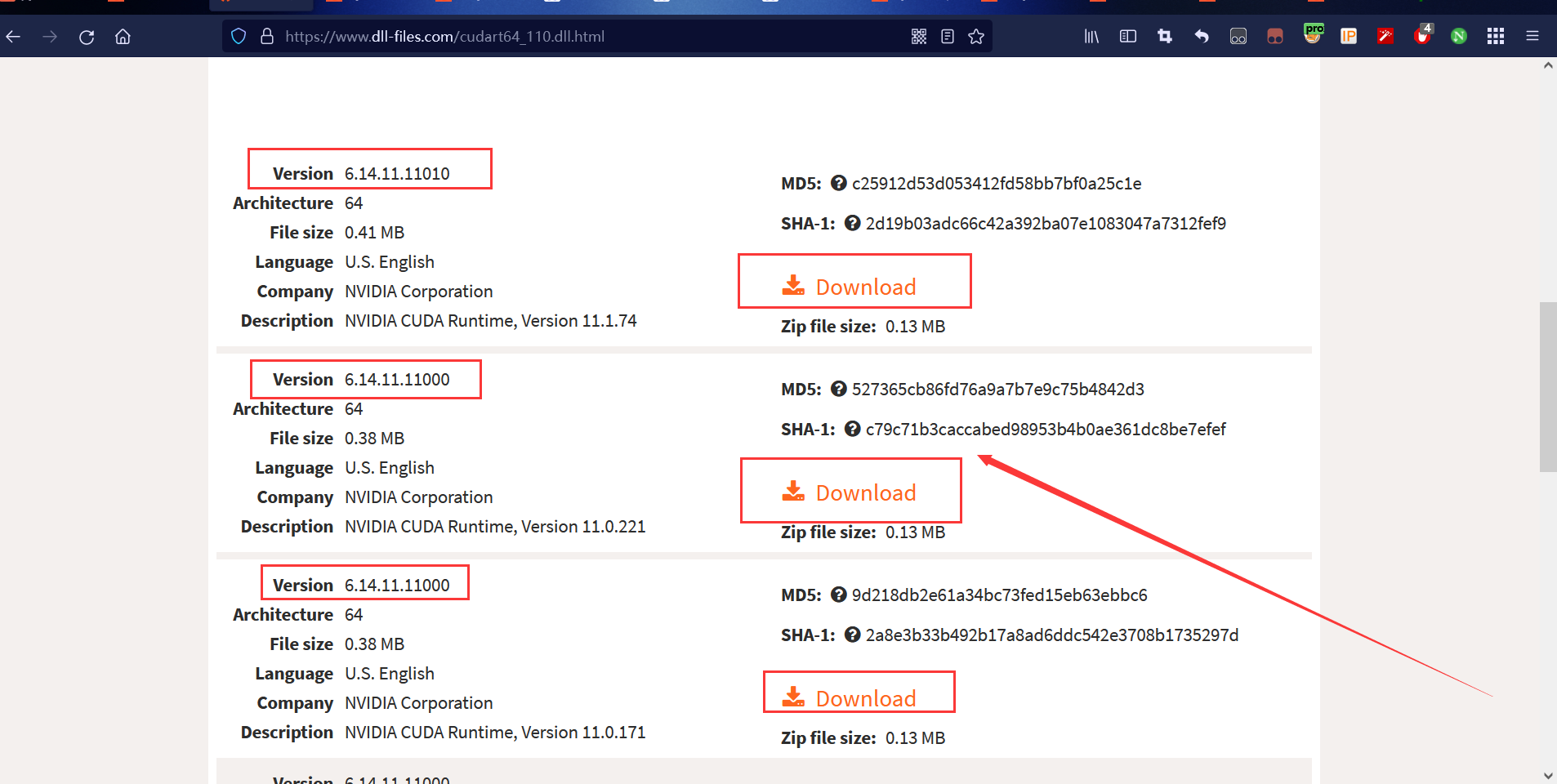Click version number 6.14.11.11010
This screenshot has height=784, width=1557.
[397, 174]
